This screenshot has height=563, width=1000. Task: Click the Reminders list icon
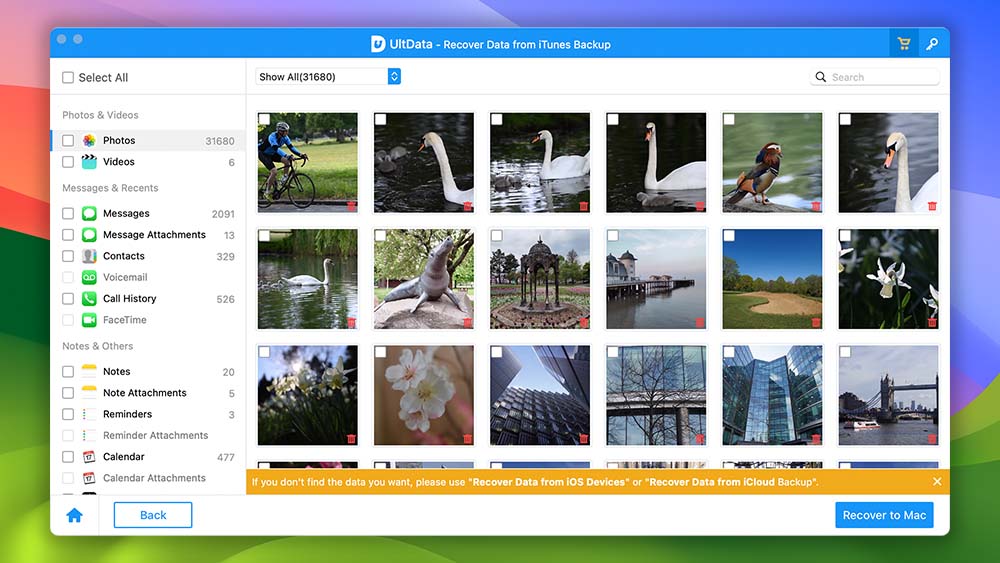[x=89, y=414]
